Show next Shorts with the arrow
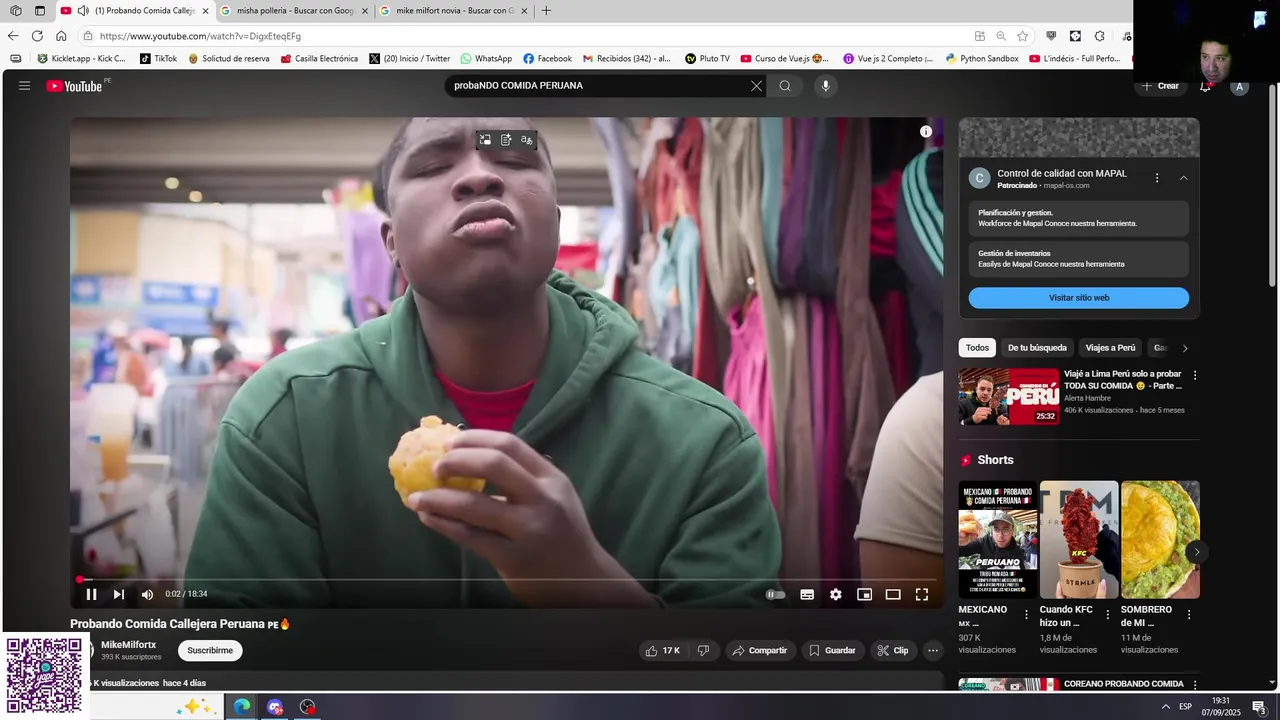The width and height of the screenshot is (1280, 720). [x=1197, y=552]
